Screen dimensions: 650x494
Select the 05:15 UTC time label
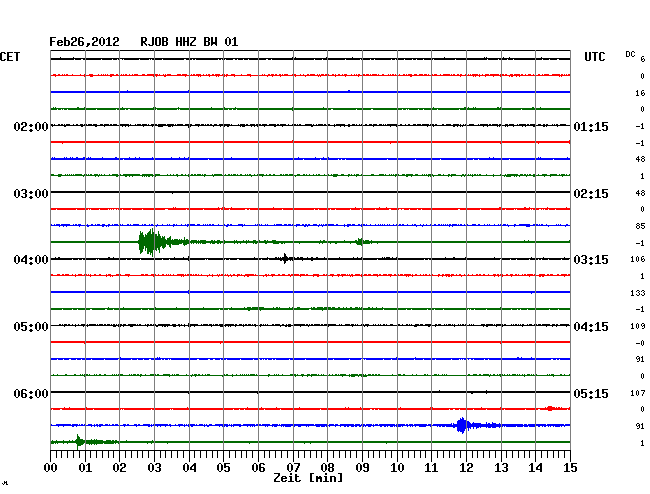591,393
